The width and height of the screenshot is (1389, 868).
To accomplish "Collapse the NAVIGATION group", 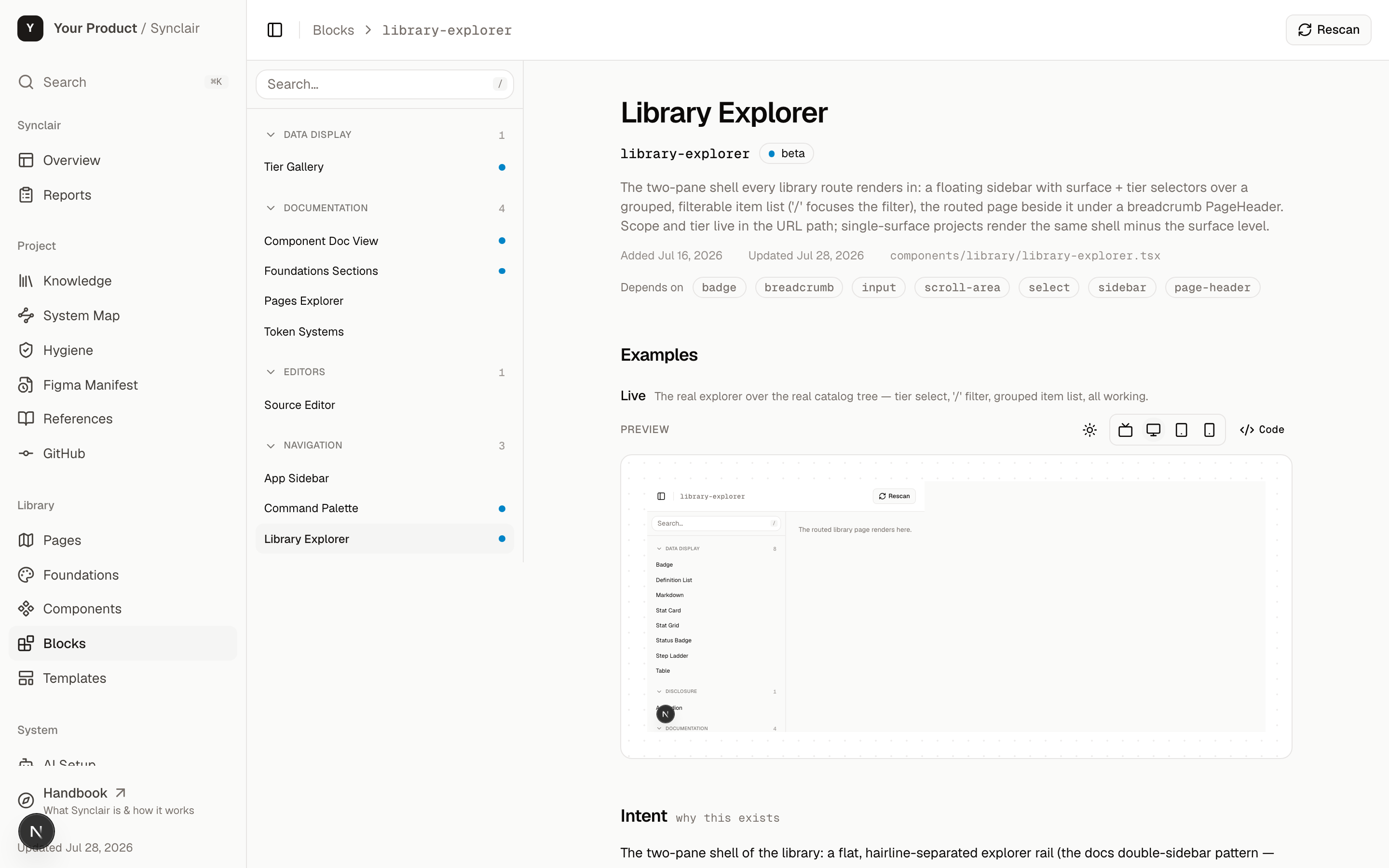I will 384,446.
